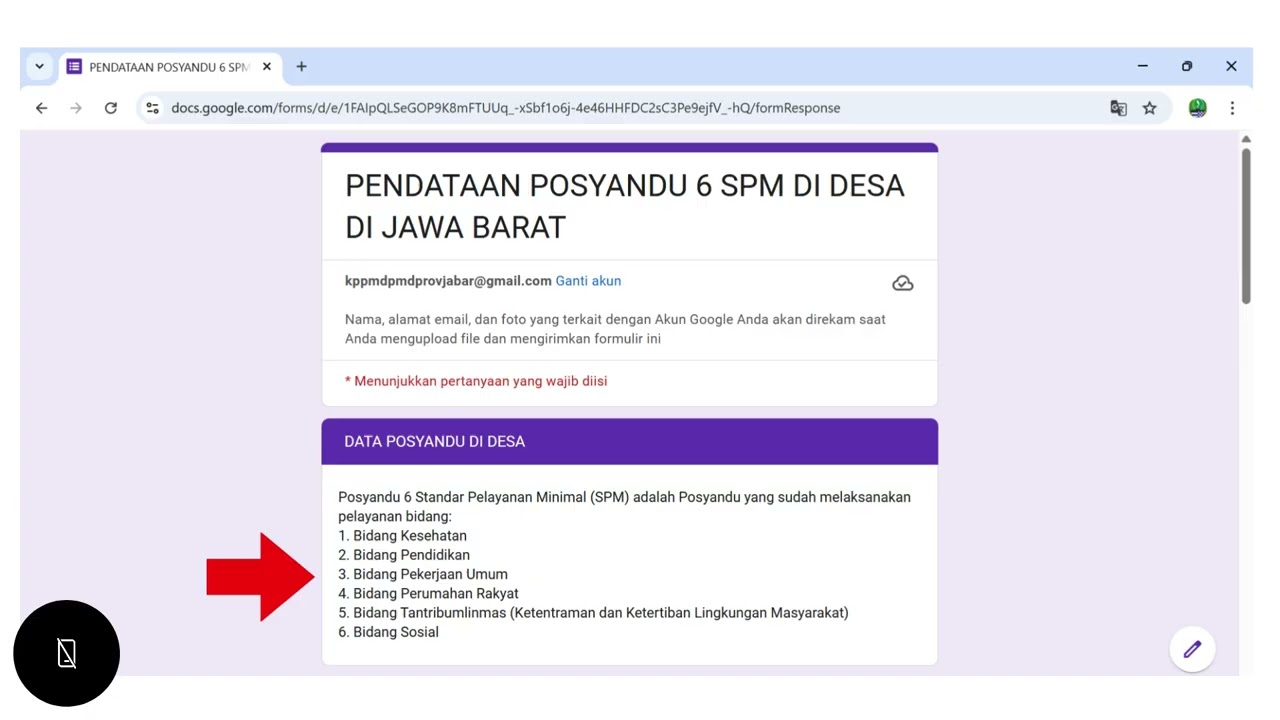Open a new browser tab
Viewport: 1280px width, 720px height.
point(301,67)
